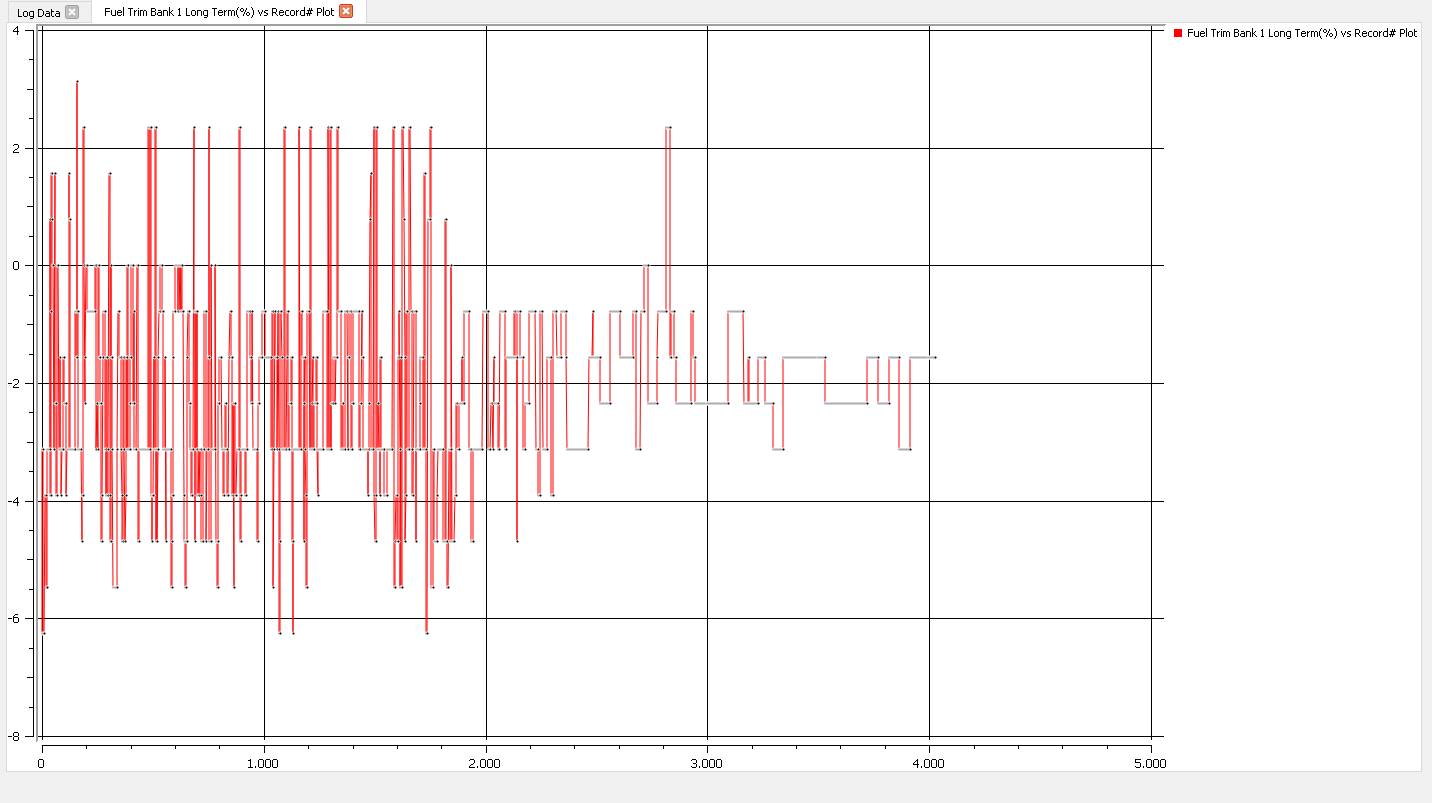
Task: Select the Fuel Trim Bank 1 plot tab
Action: [x=218, y=12]
